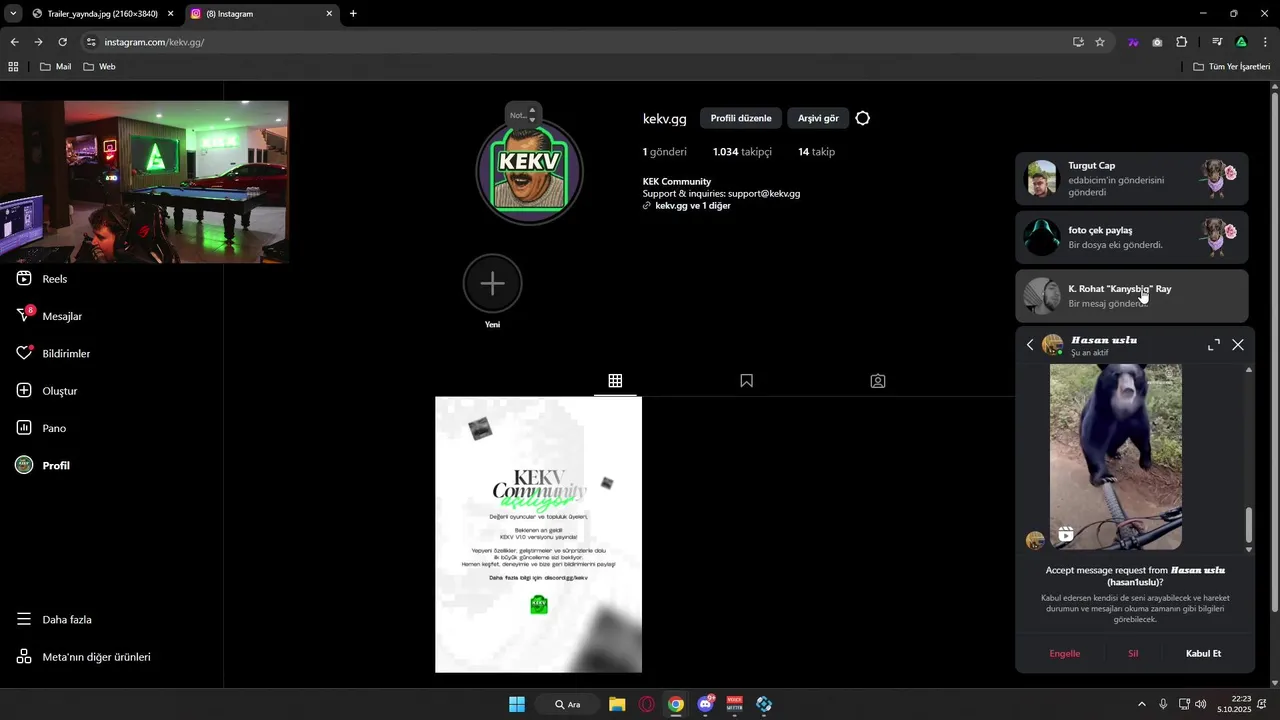
Task: Open the Chrome apps grid icon
Action: click(13, 66)
